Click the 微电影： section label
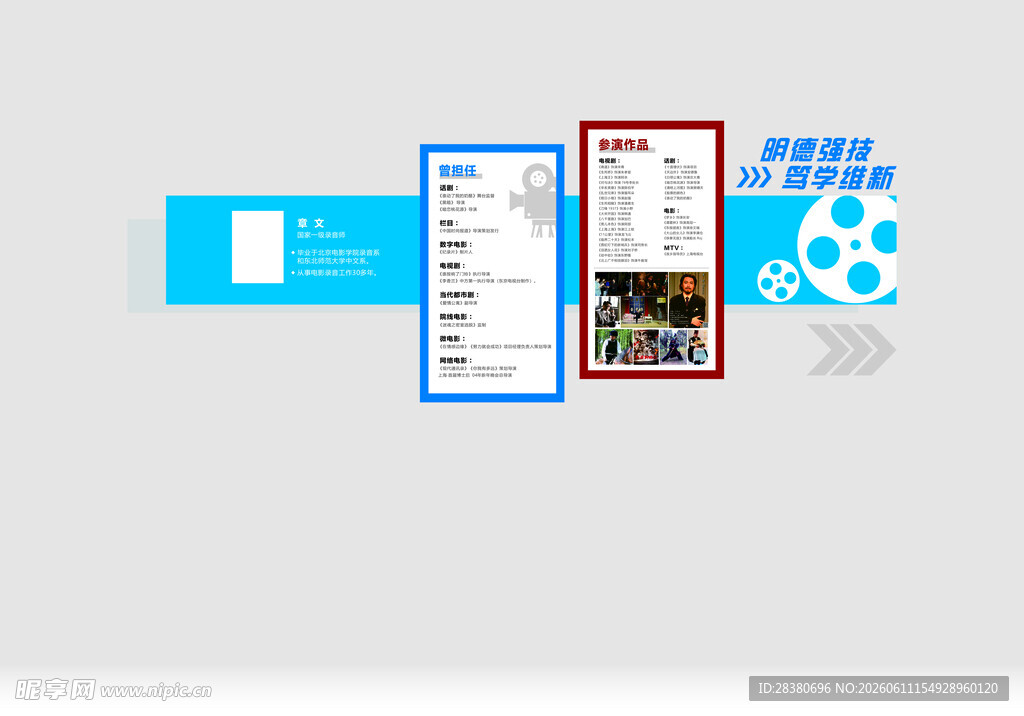The height and width of the screenshot is (716, 1024). (x=452, y=338)
